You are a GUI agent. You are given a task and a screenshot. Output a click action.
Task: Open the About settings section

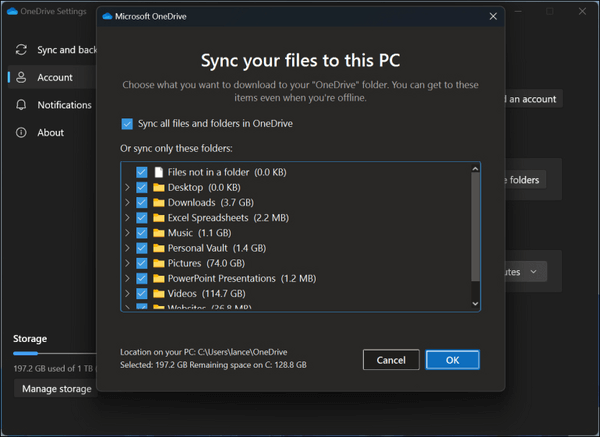(x=51, y=133)
